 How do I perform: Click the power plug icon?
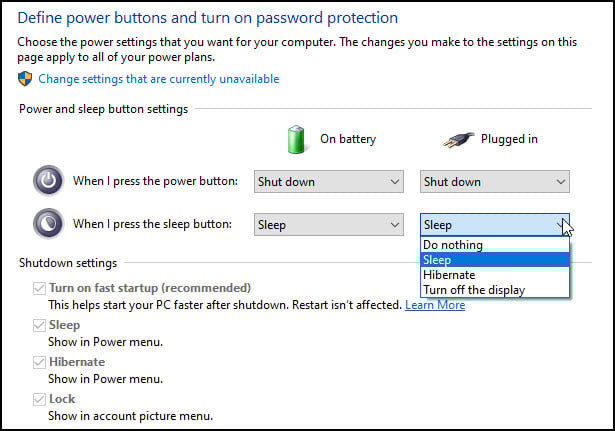(458, 140)
